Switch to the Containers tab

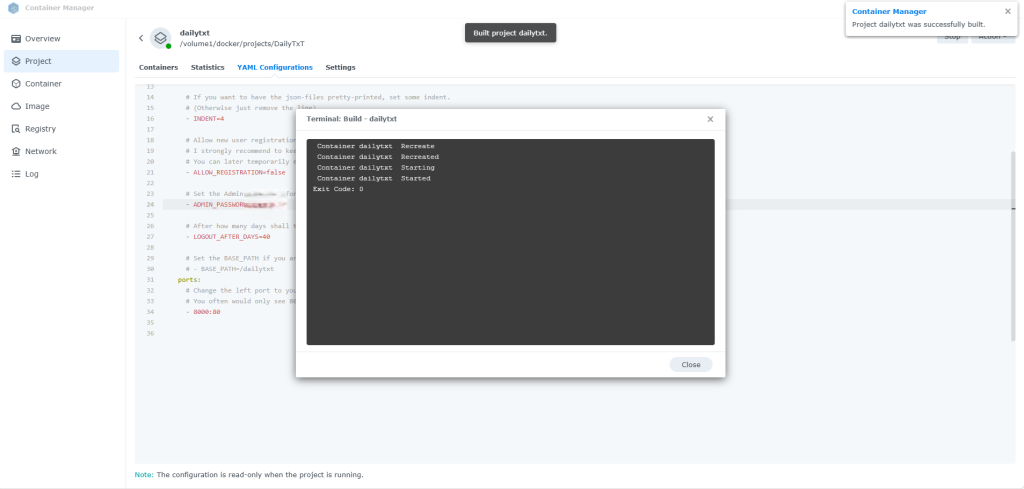click(x=158, y=68)
